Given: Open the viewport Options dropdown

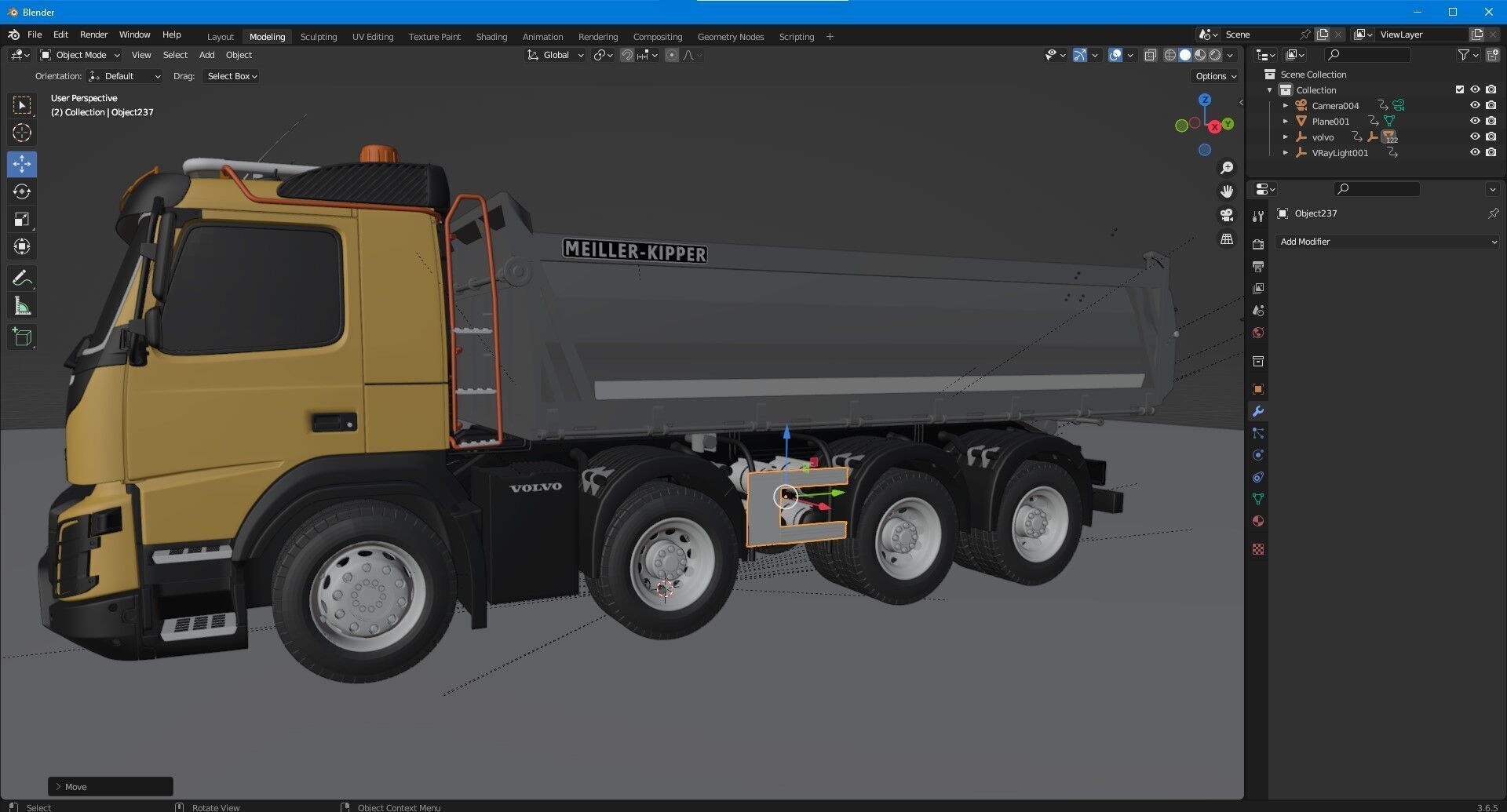Looking at the screenshot, I should 1216,76.
